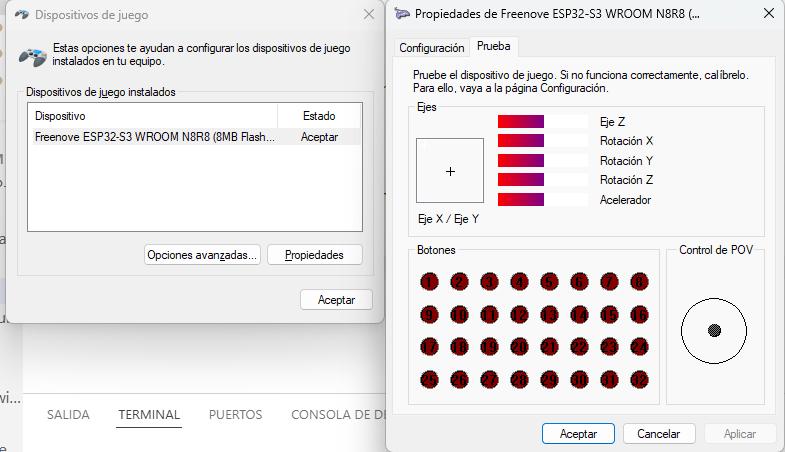This screenshot has height=452, width=785.
Task: Click button indicator 14 in Botones
Action: 579,315
